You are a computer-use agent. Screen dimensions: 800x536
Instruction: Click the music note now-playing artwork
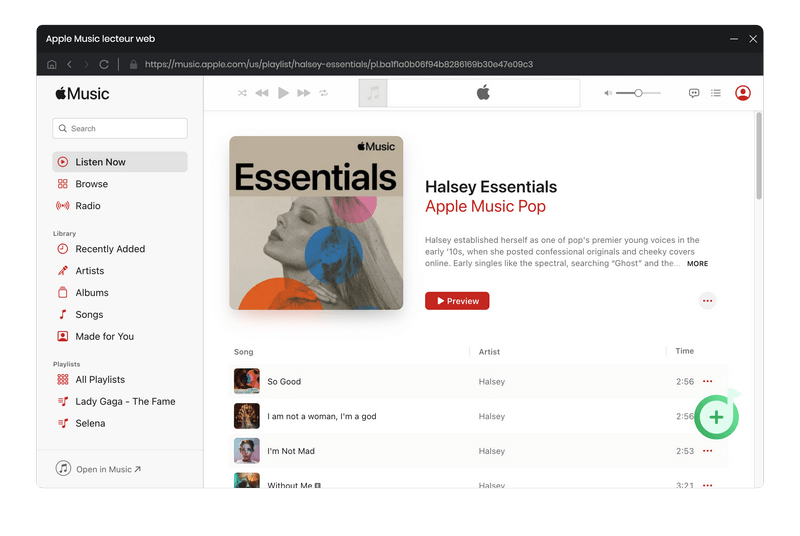(x=373, y=93)
